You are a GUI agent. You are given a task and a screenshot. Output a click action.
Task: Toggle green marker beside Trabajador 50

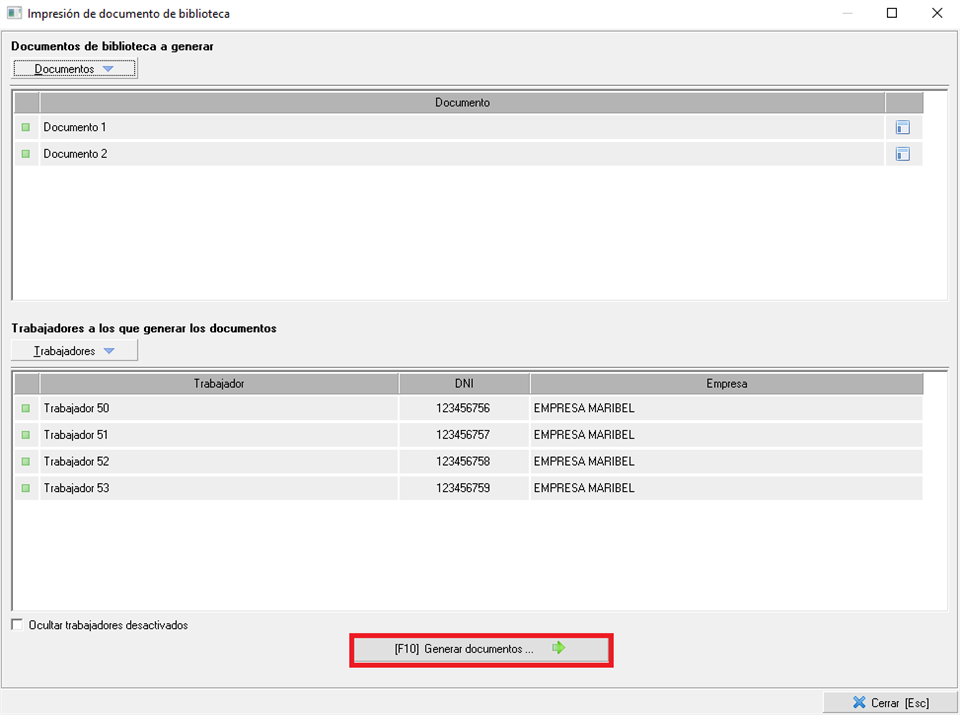pyautogui.click(x=26, y=408)
